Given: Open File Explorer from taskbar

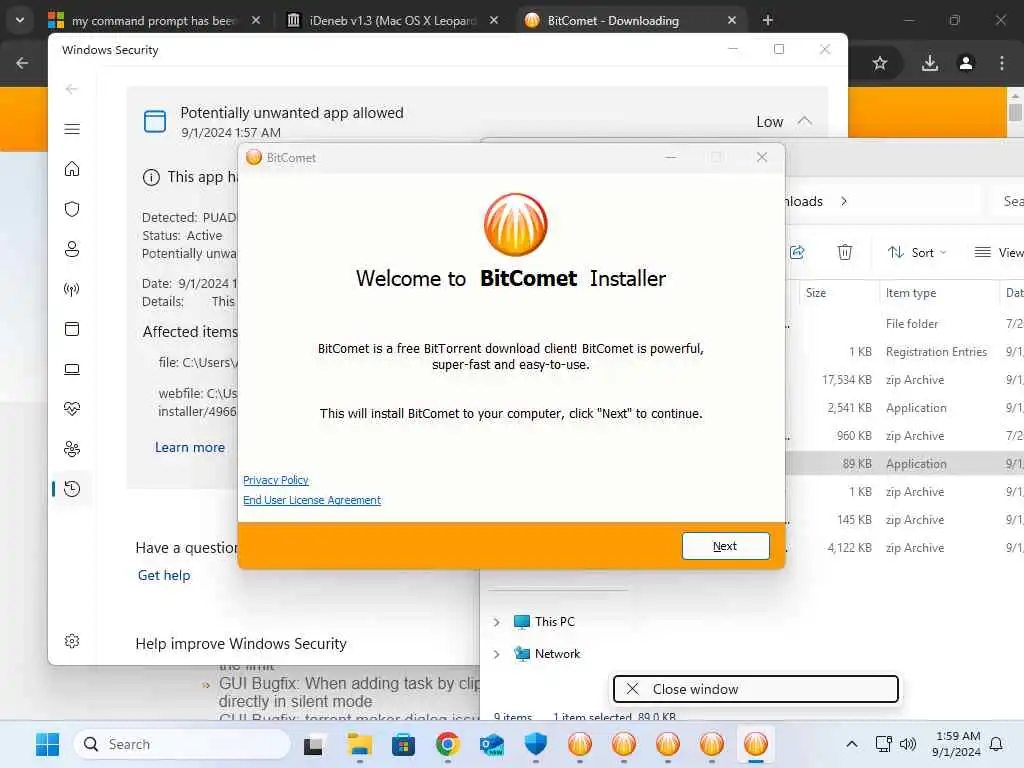Looking at the screenshot, I should point(359,744).
